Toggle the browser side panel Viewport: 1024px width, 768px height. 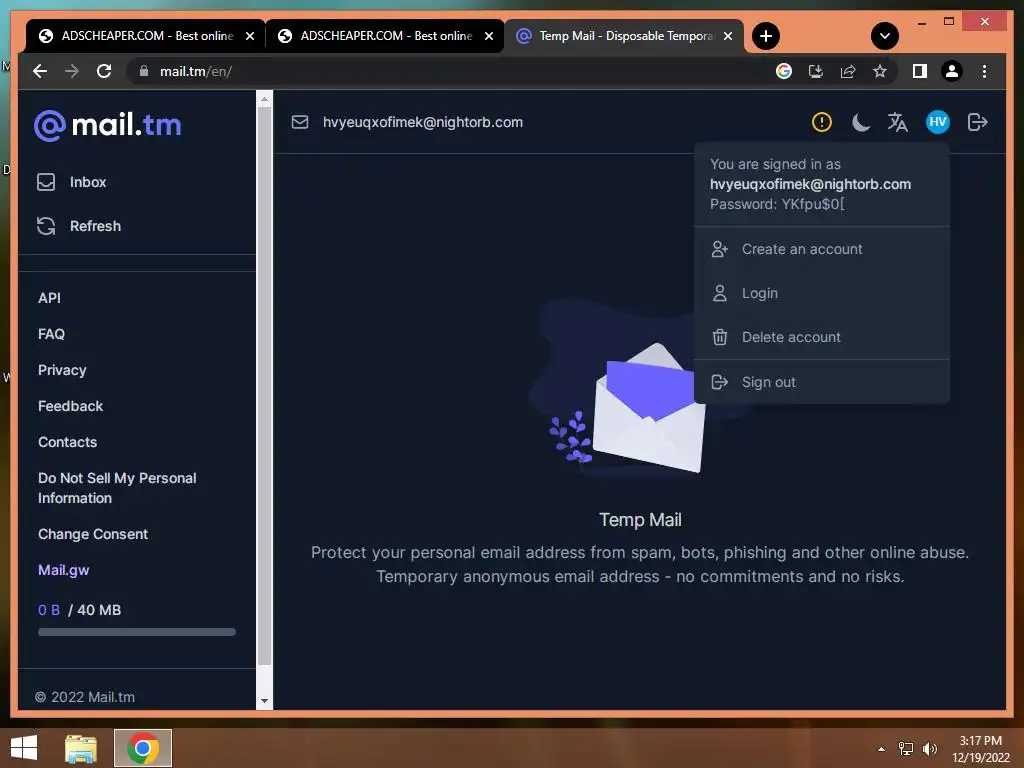pyautogui.click(x=920, y=71)
